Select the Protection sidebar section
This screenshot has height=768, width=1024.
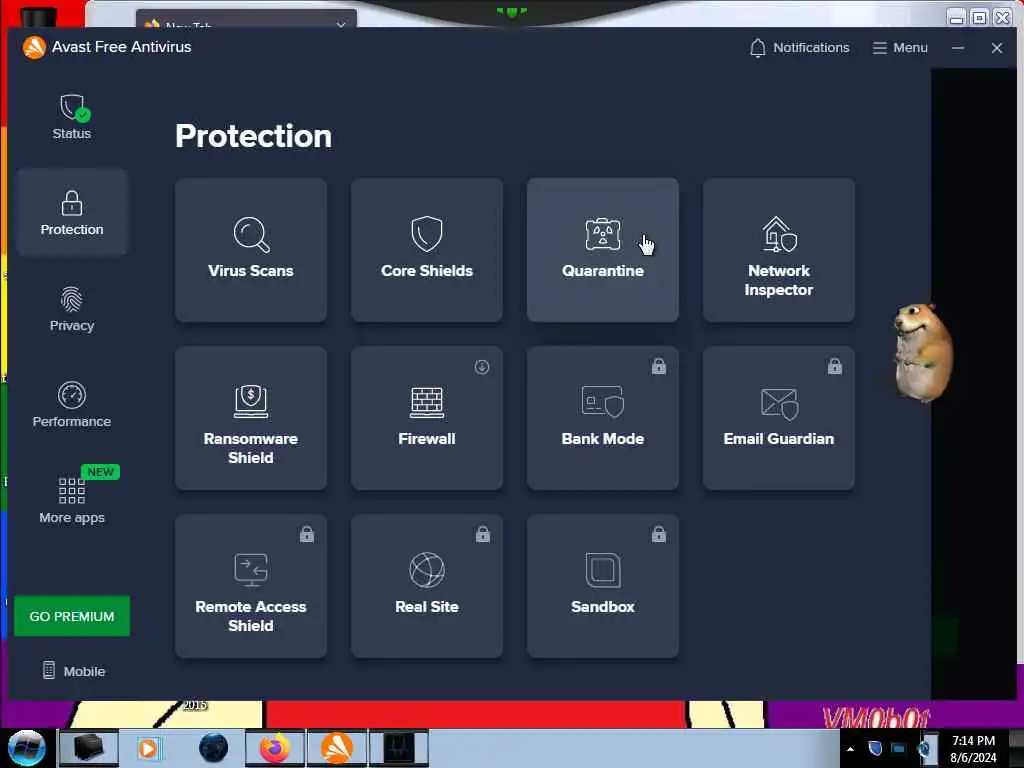tap(72, 212)
